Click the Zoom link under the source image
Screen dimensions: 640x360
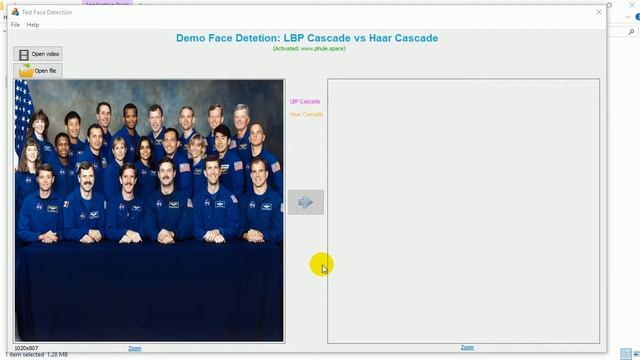pyautogui.click(x=135, y=348)
